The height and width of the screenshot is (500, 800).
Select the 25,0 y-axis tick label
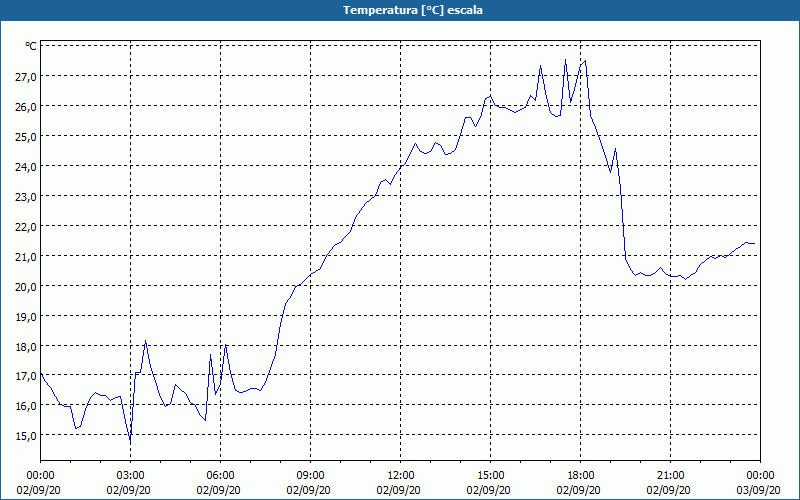[26, 137]
